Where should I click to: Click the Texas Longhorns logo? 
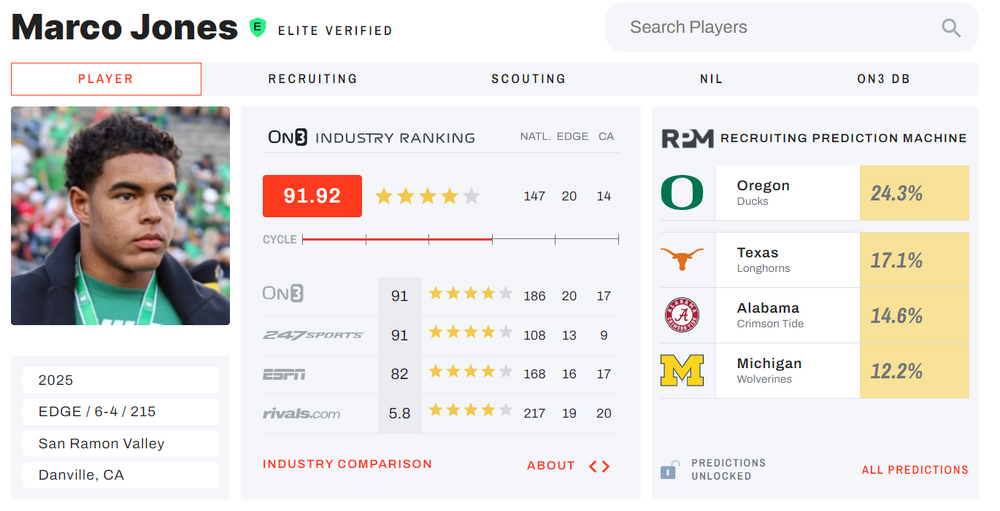point(682,260)
